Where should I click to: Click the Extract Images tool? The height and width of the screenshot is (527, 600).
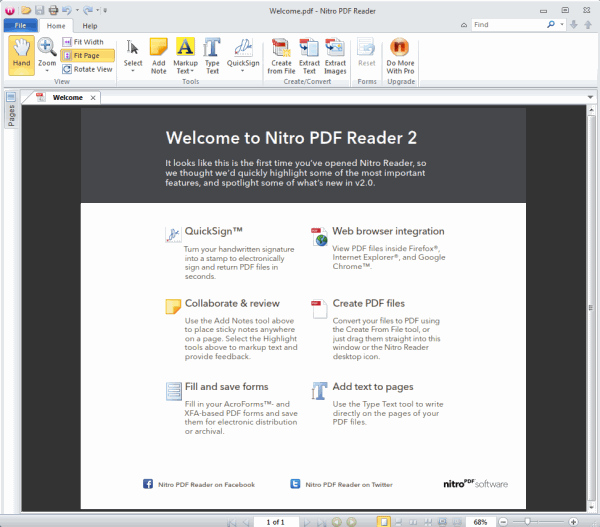(335, 53)
